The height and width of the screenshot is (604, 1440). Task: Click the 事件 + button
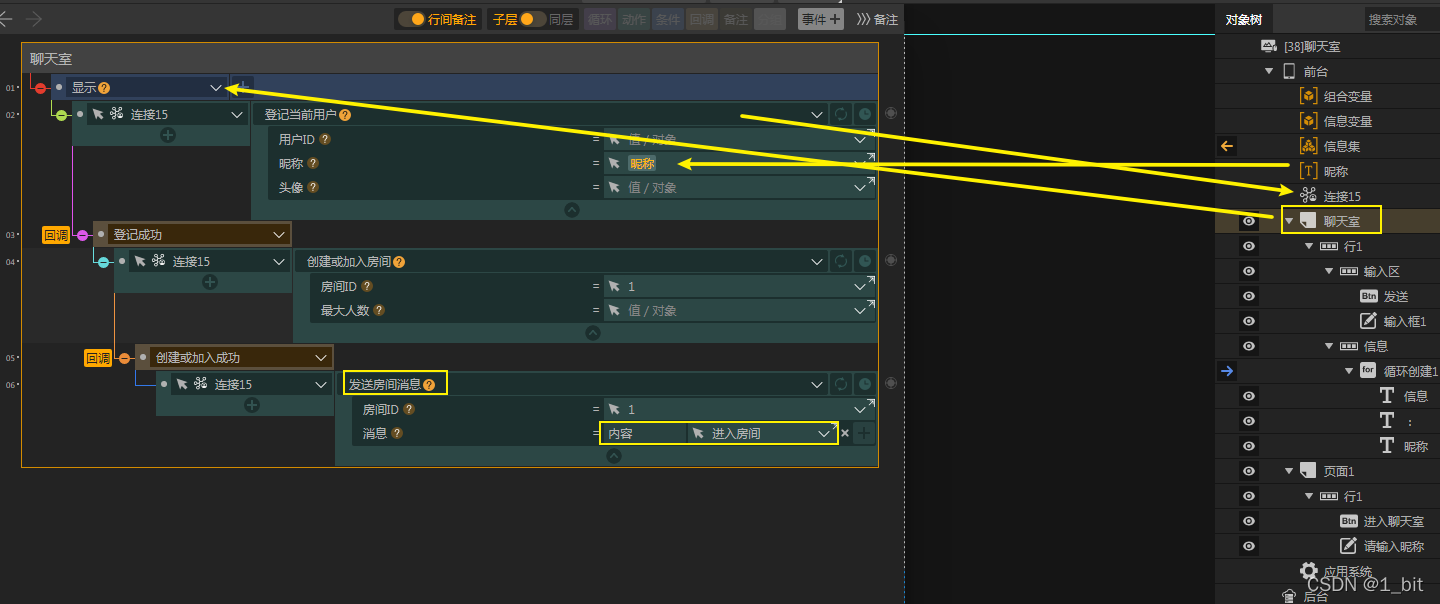(820, 19)
